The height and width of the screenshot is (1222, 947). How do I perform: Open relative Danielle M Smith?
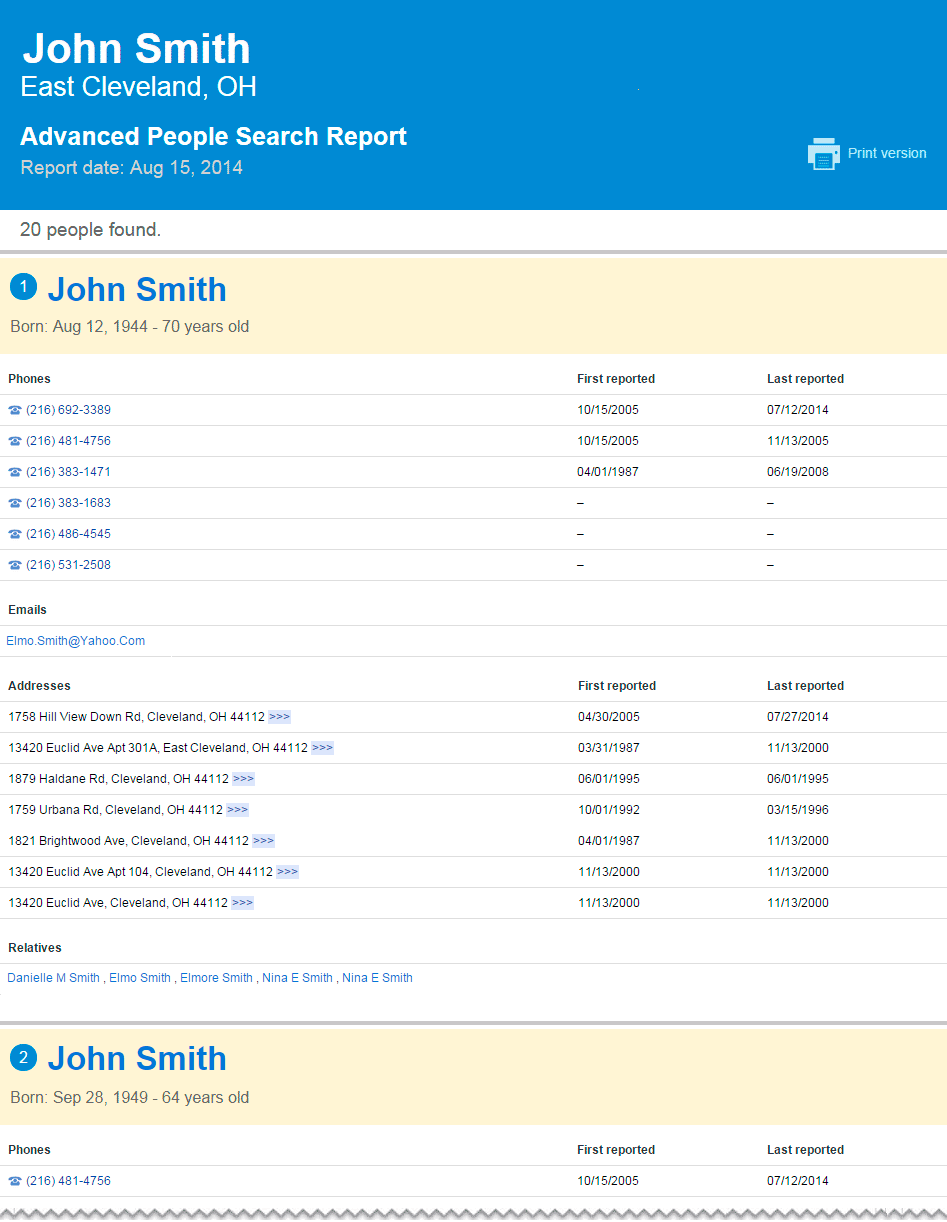pyautogui.click(x=54, y=978)
